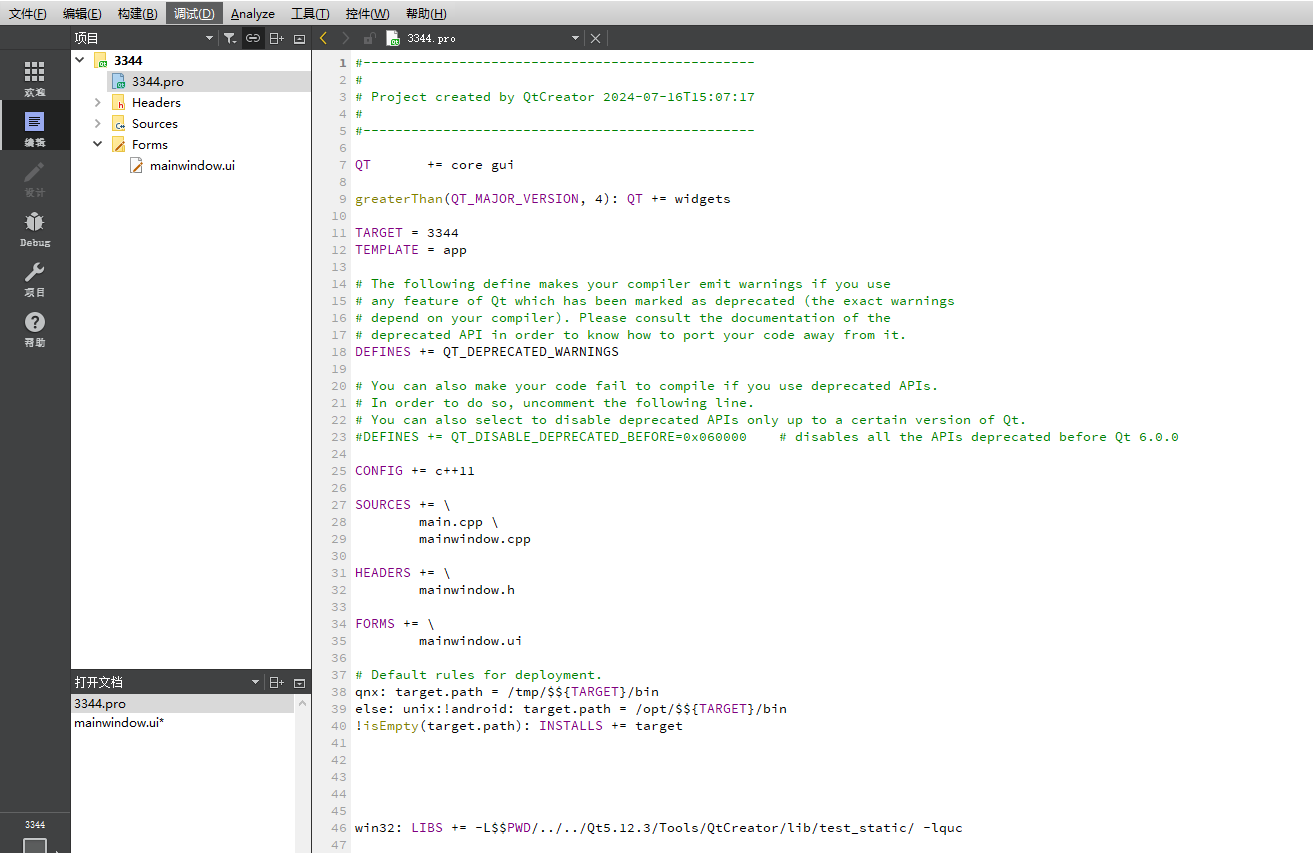
Task: Open the 欢迎 welcome mode
Action: (x=35, y=78)
